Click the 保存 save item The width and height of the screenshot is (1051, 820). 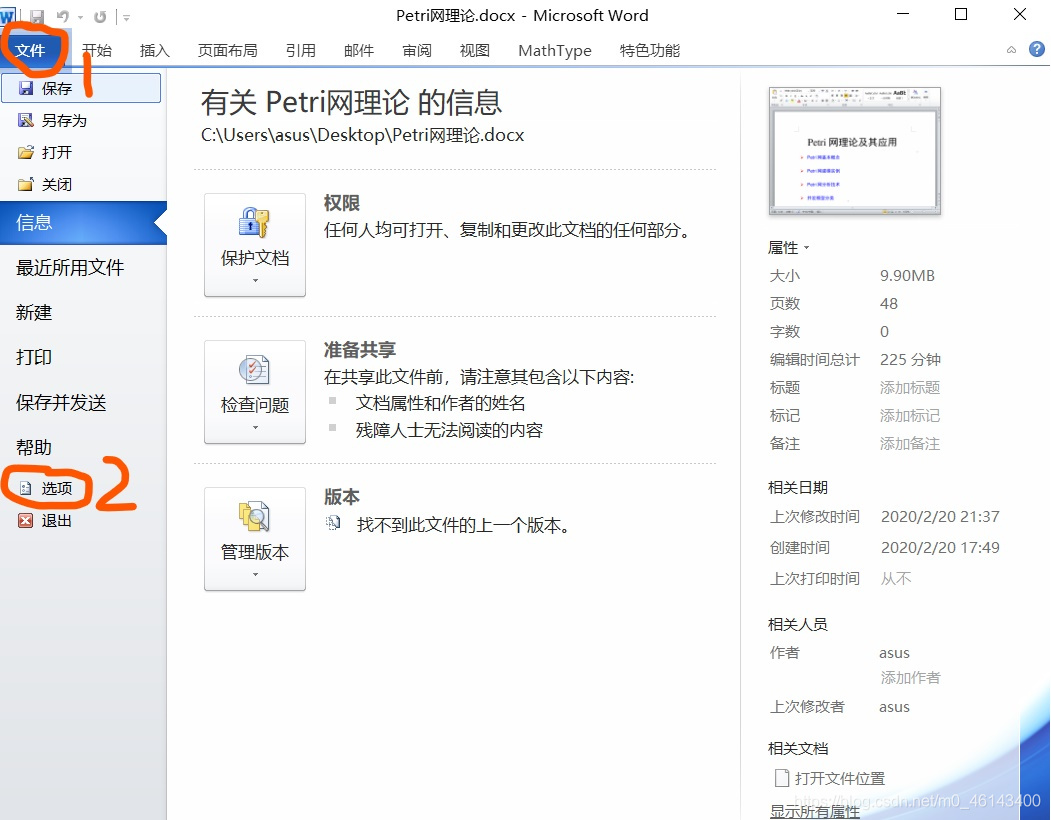point(81,88)
